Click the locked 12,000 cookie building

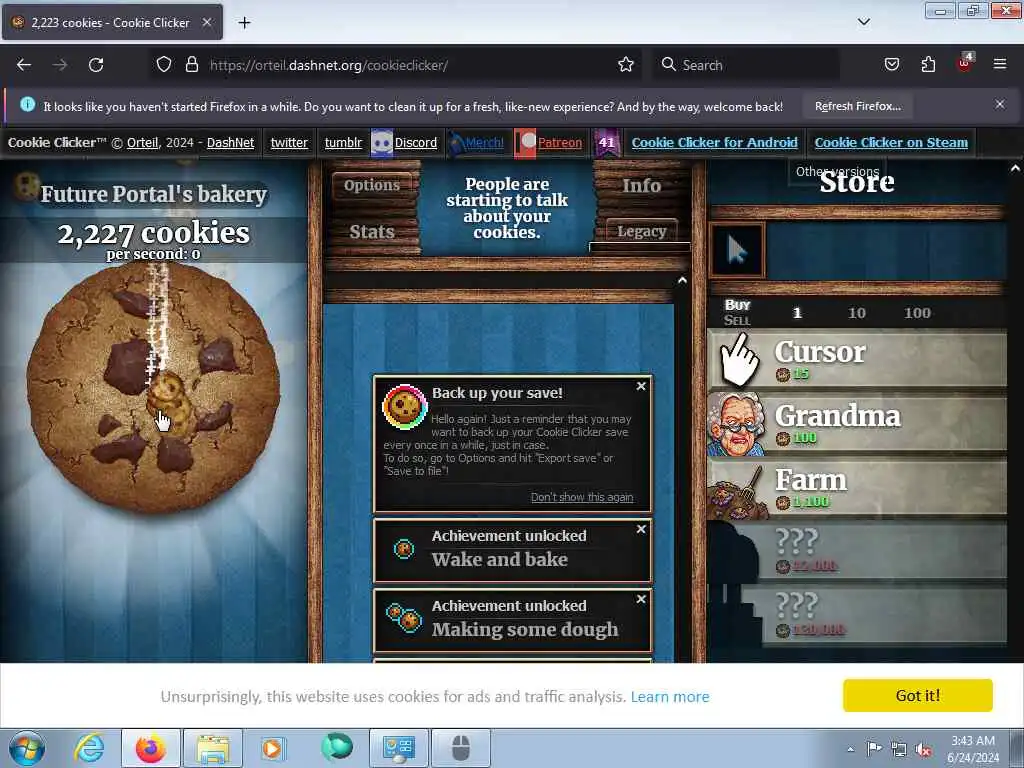857,552
